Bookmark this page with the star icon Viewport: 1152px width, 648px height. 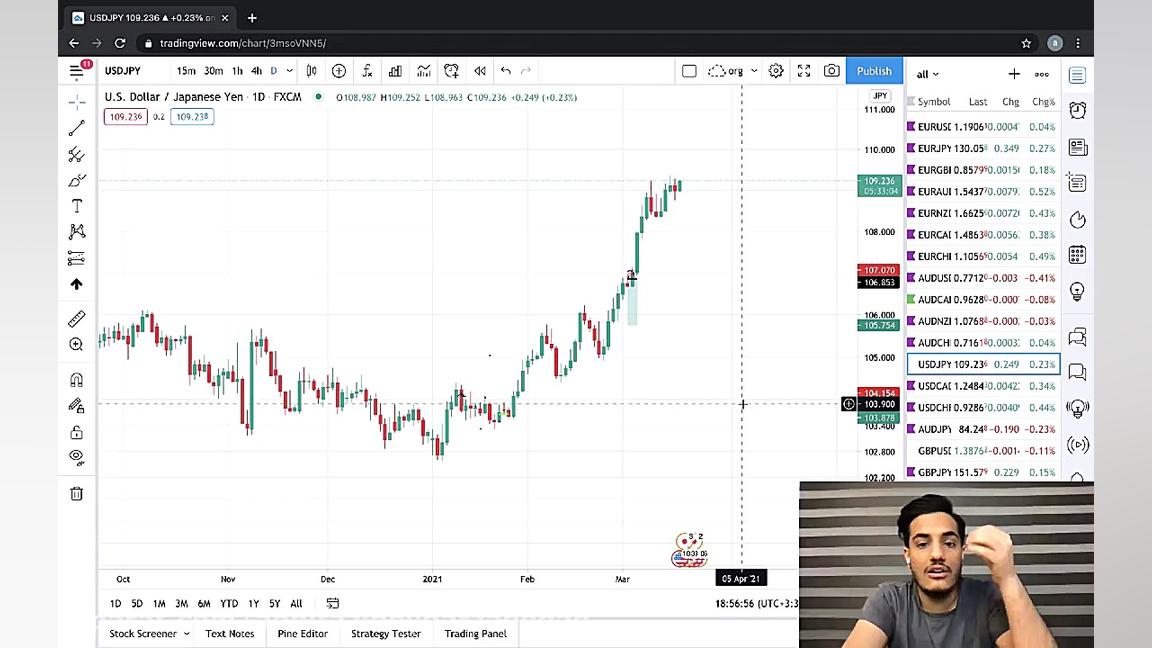point(1026,43)
